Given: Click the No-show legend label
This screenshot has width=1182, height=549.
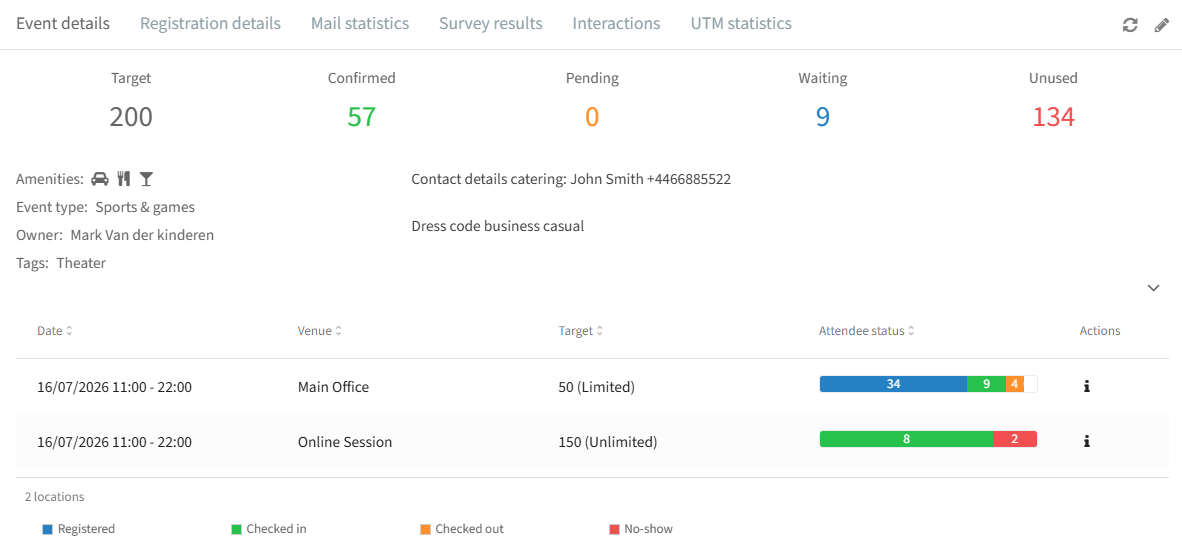Looking at the screenshot, I should point(648,529).
